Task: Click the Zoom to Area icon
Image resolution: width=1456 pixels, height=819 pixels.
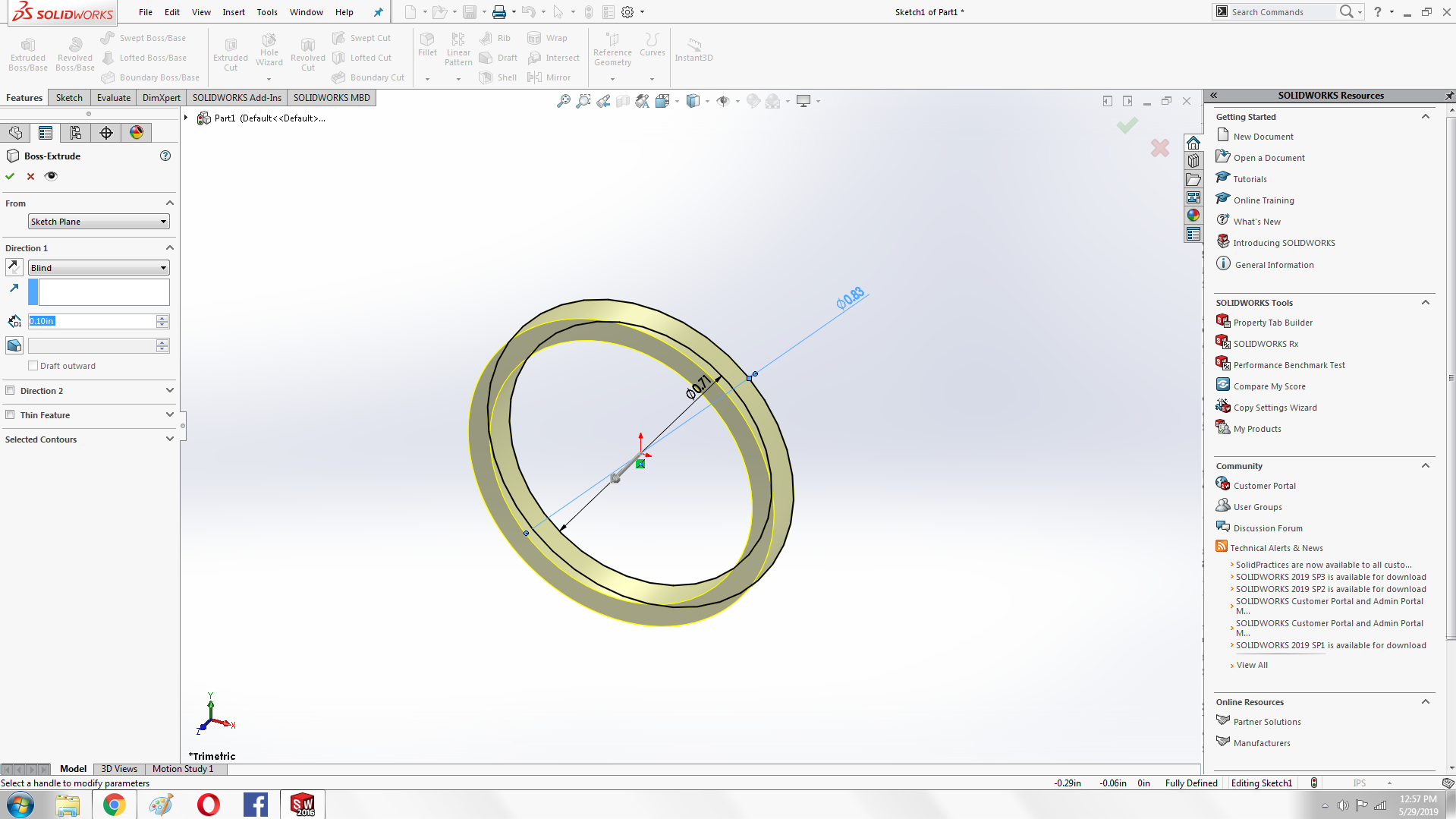Action: pyautogui.click(x=583, y=101)
